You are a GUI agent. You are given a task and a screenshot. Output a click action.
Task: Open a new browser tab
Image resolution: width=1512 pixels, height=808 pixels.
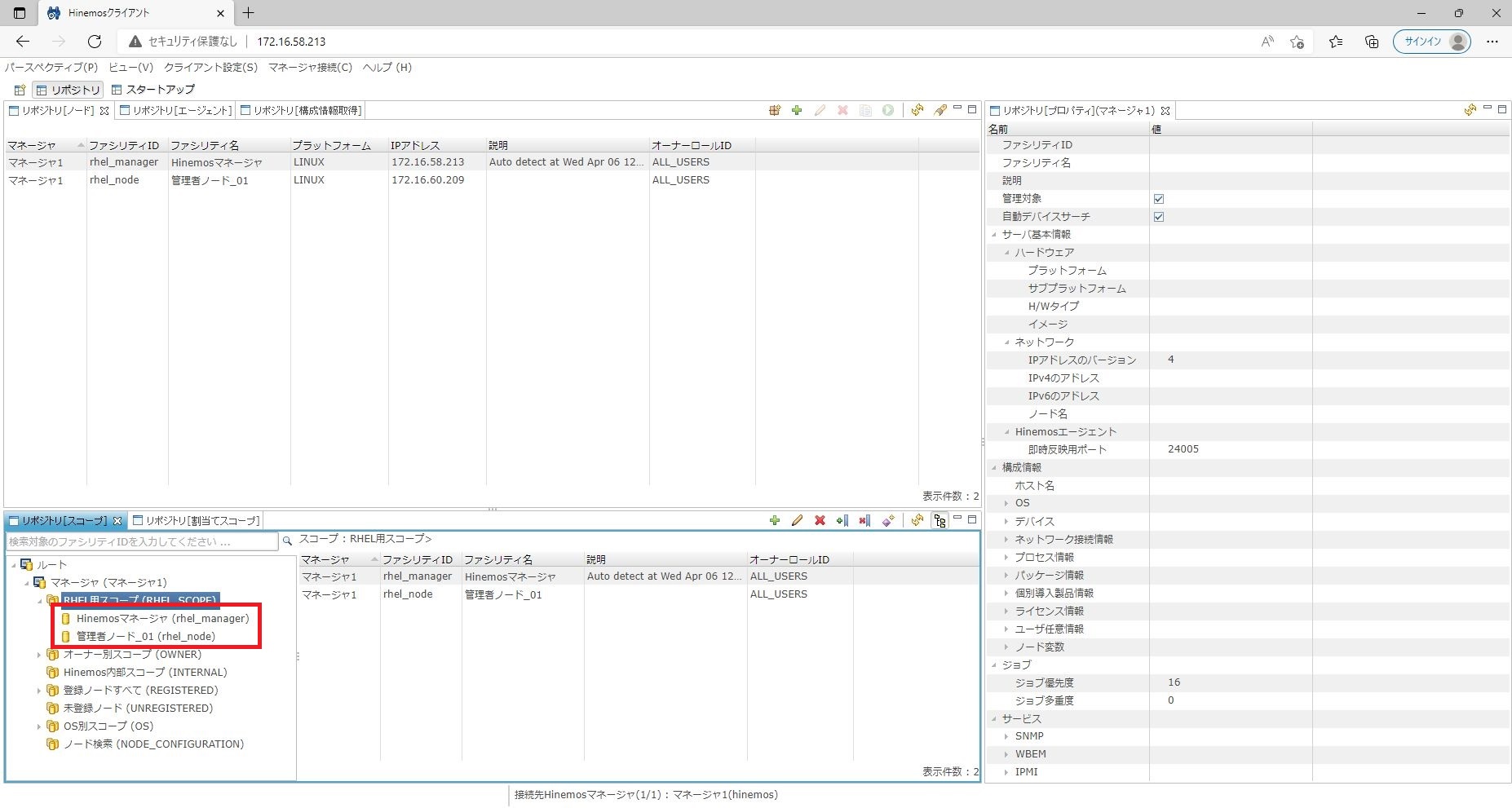[x=249, y=13]
